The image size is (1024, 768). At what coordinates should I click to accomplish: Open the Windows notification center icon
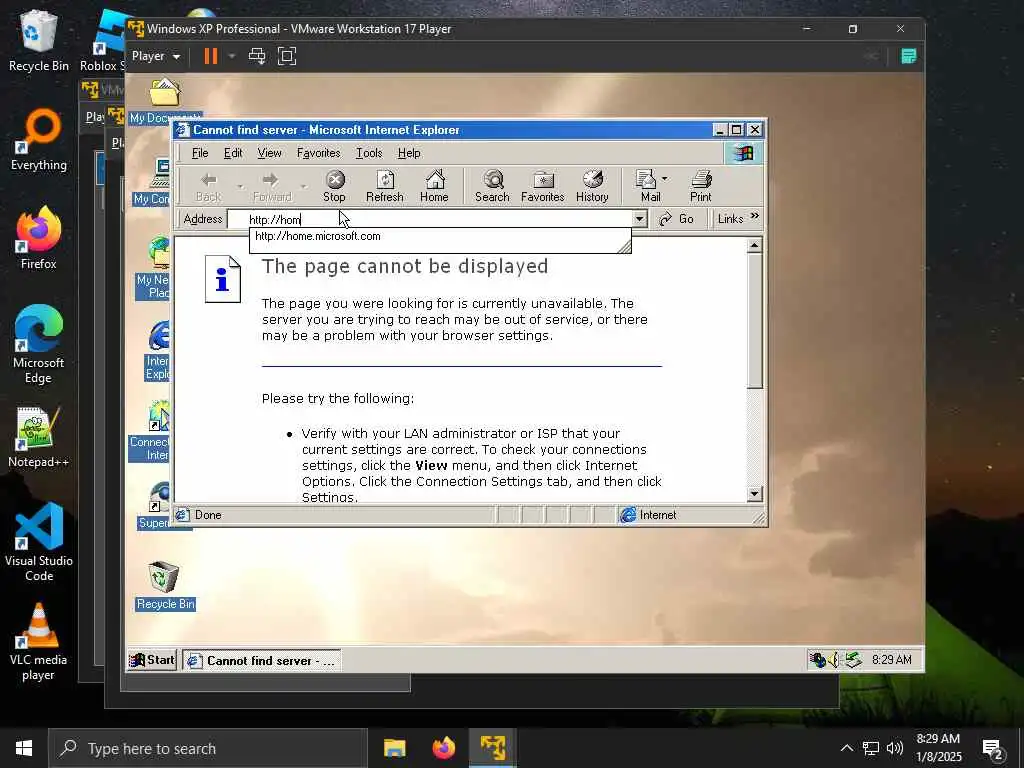coord(993,749)
